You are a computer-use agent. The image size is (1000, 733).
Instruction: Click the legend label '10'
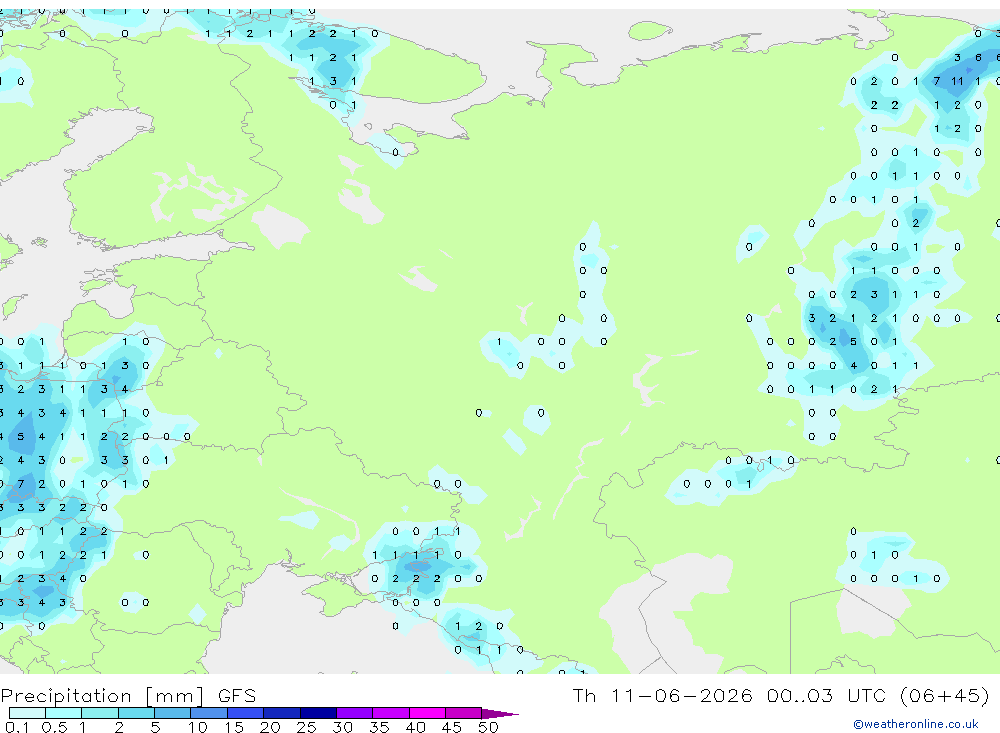coord(198,727)
